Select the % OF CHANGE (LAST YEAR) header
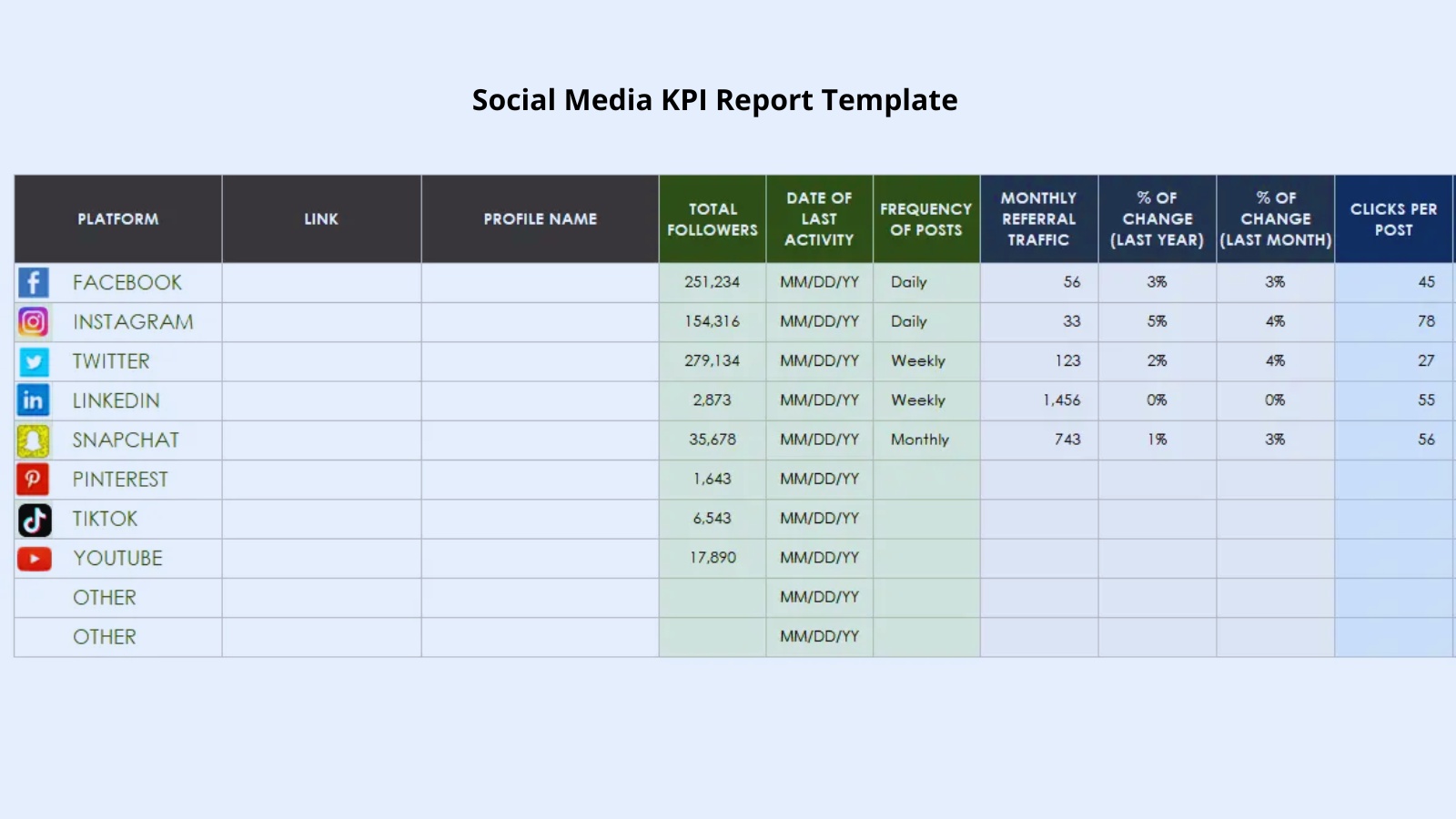This screenshot has width=1456, height=819. pyautogui.click(x=1158, y=219)
